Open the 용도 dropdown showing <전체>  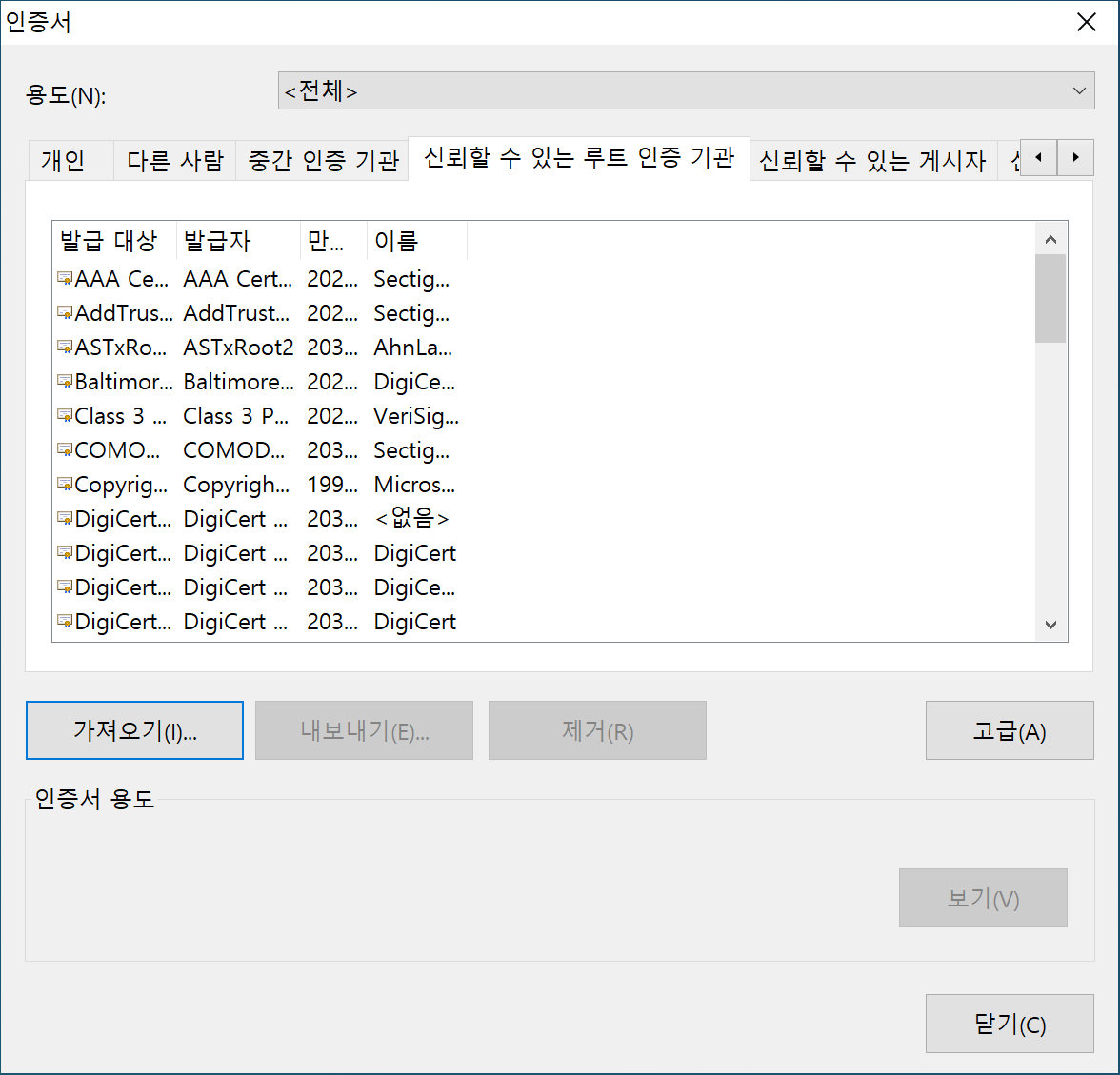686,91
